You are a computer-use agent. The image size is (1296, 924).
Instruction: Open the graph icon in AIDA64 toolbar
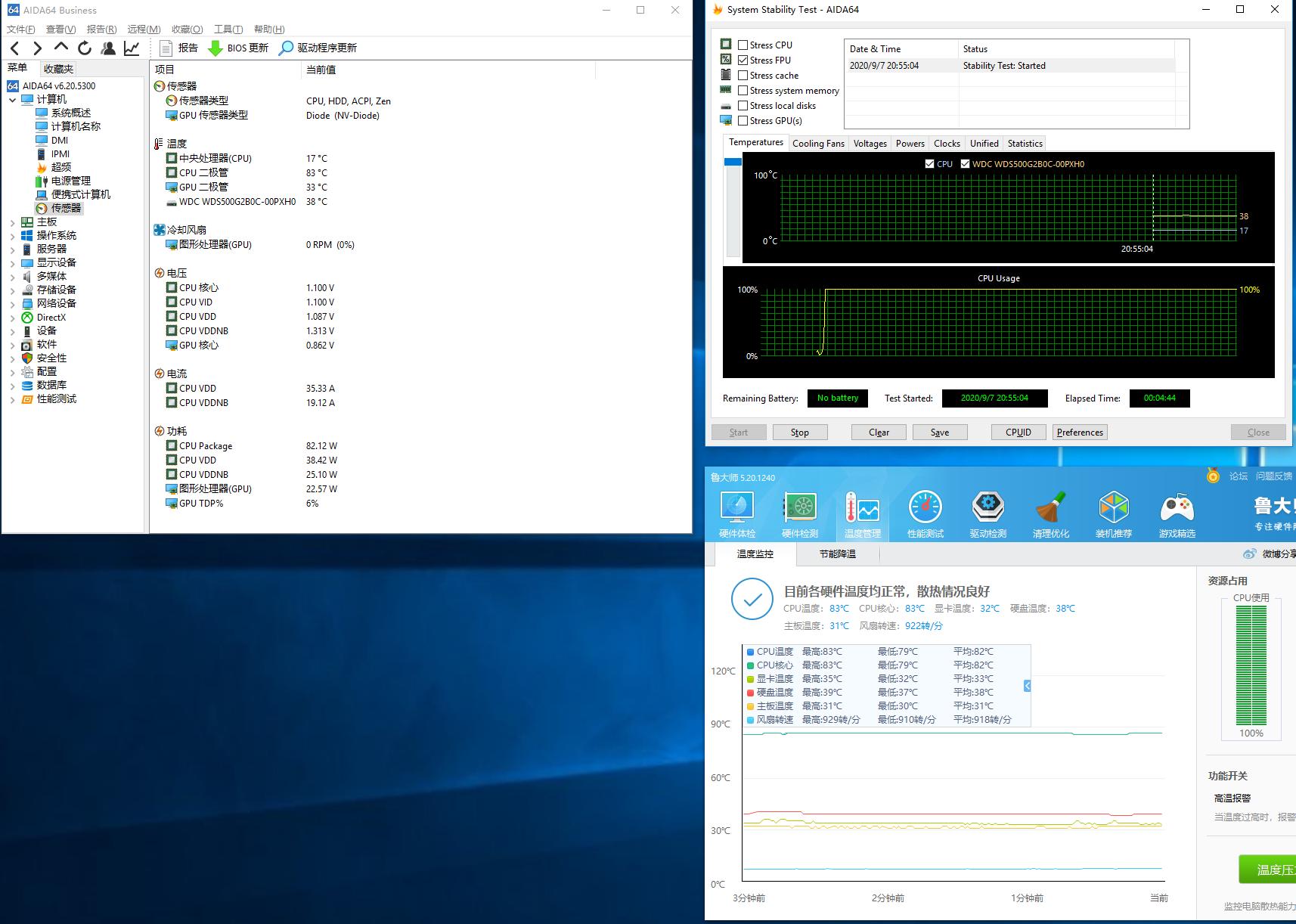[x=132, y=48]
